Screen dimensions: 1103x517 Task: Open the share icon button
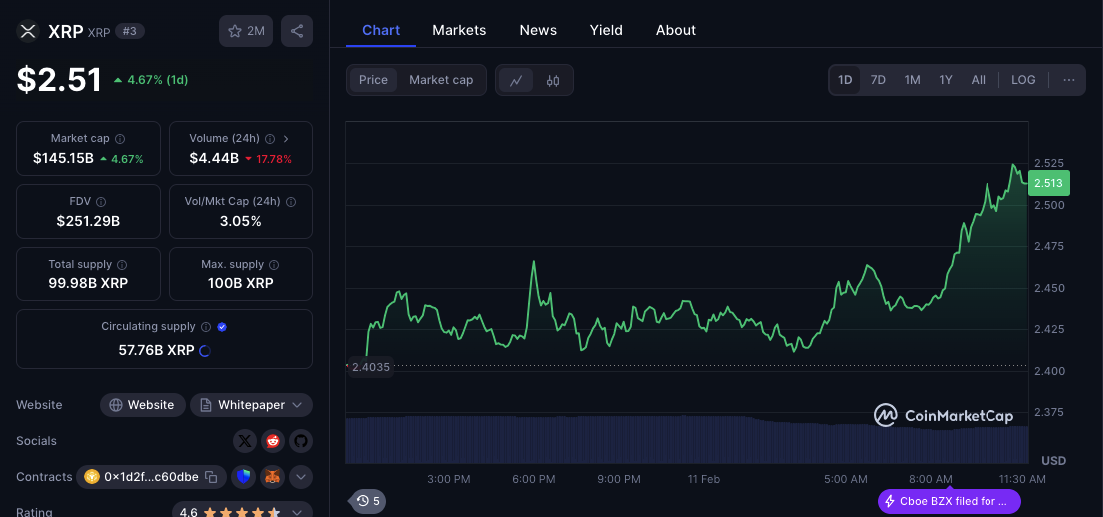[x=297, y=31]
